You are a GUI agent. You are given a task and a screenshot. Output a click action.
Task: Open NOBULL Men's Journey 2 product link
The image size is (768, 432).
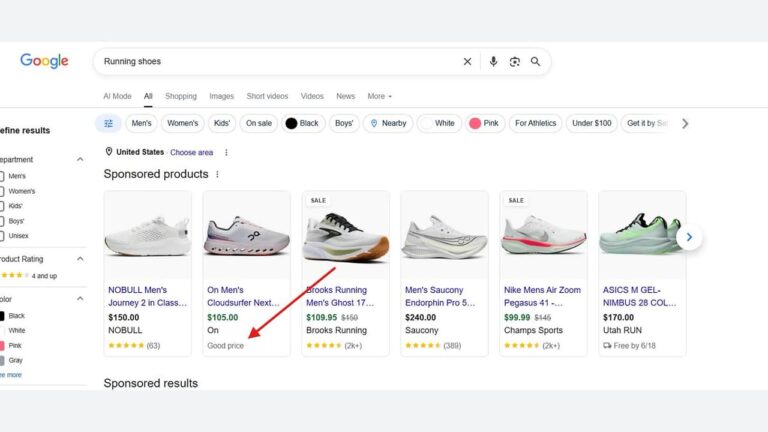pyautogui.click(x=147, y=296)
